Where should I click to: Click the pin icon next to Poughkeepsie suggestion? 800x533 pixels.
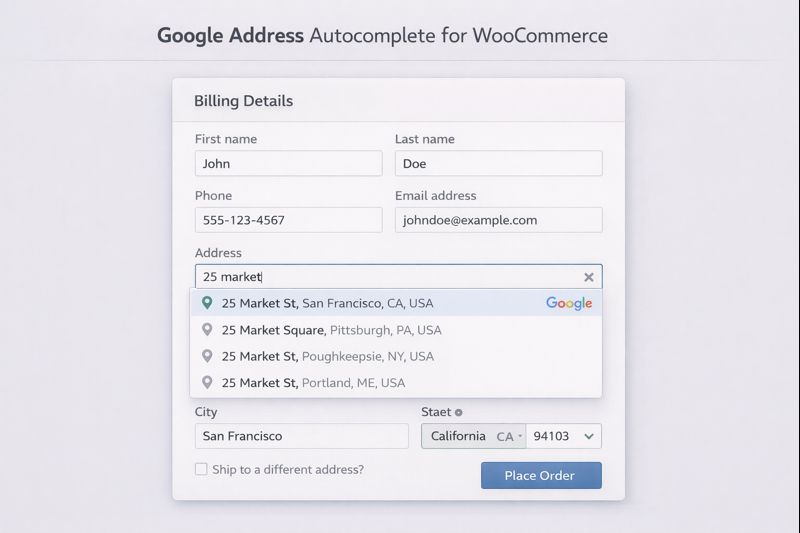[x=207, y=356]
